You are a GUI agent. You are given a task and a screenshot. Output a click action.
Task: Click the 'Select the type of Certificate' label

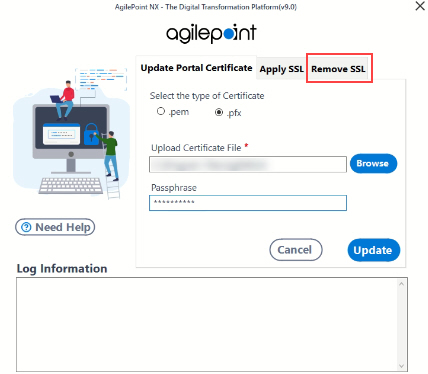click(207, 96)
